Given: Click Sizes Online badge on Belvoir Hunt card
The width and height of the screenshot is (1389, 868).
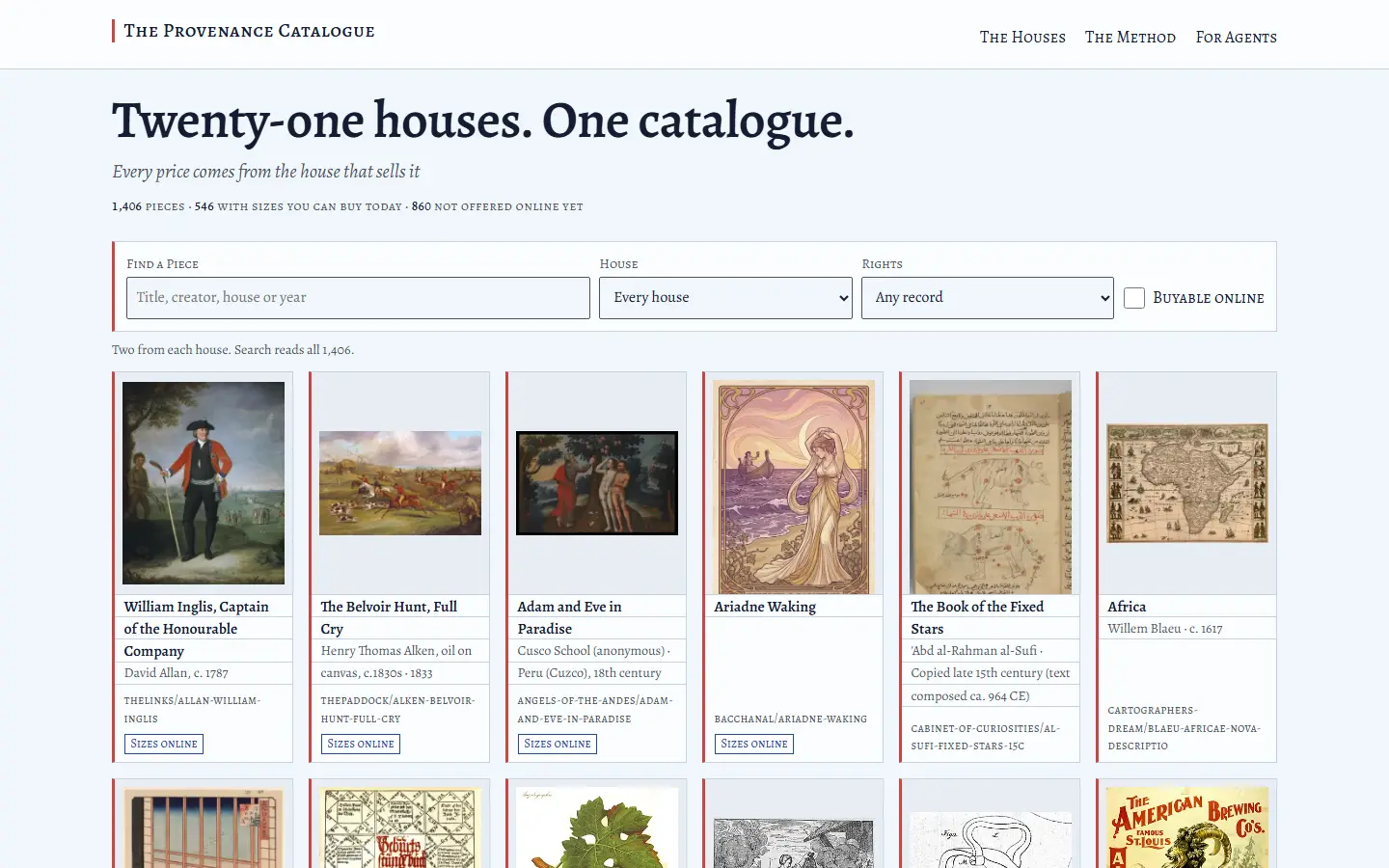Looking at the screenshot, I should tap(361, 744).
